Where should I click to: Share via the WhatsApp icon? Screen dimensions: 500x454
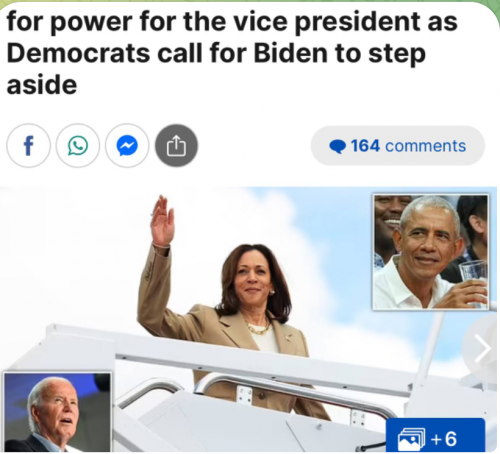pos(78,146)
